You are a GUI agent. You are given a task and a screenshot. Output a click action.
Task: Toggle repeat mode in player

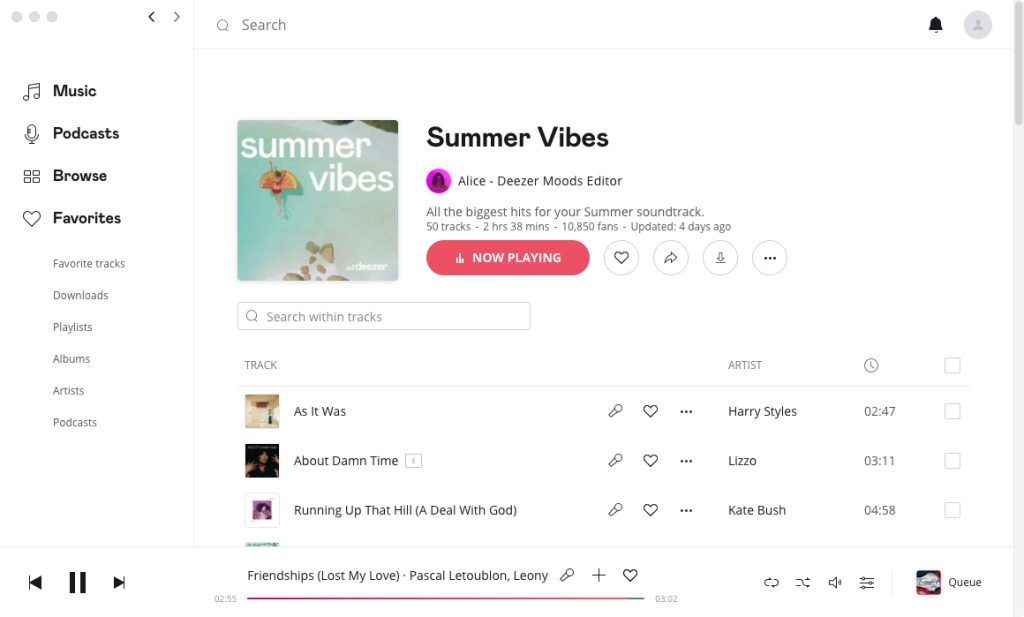tap(771, 582)
